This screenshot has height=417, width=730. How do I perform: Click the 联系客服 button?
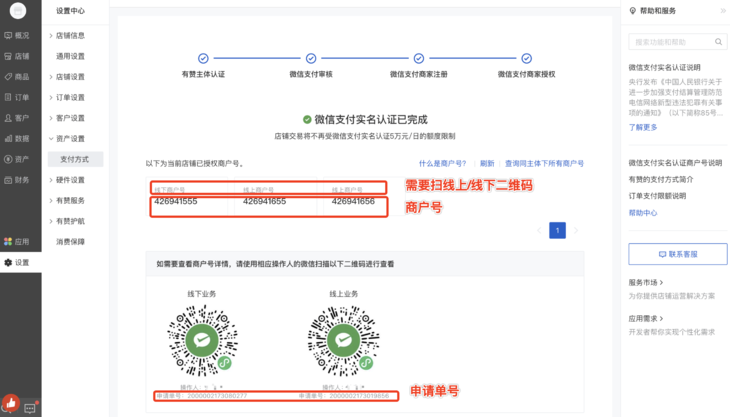[678, 254]
